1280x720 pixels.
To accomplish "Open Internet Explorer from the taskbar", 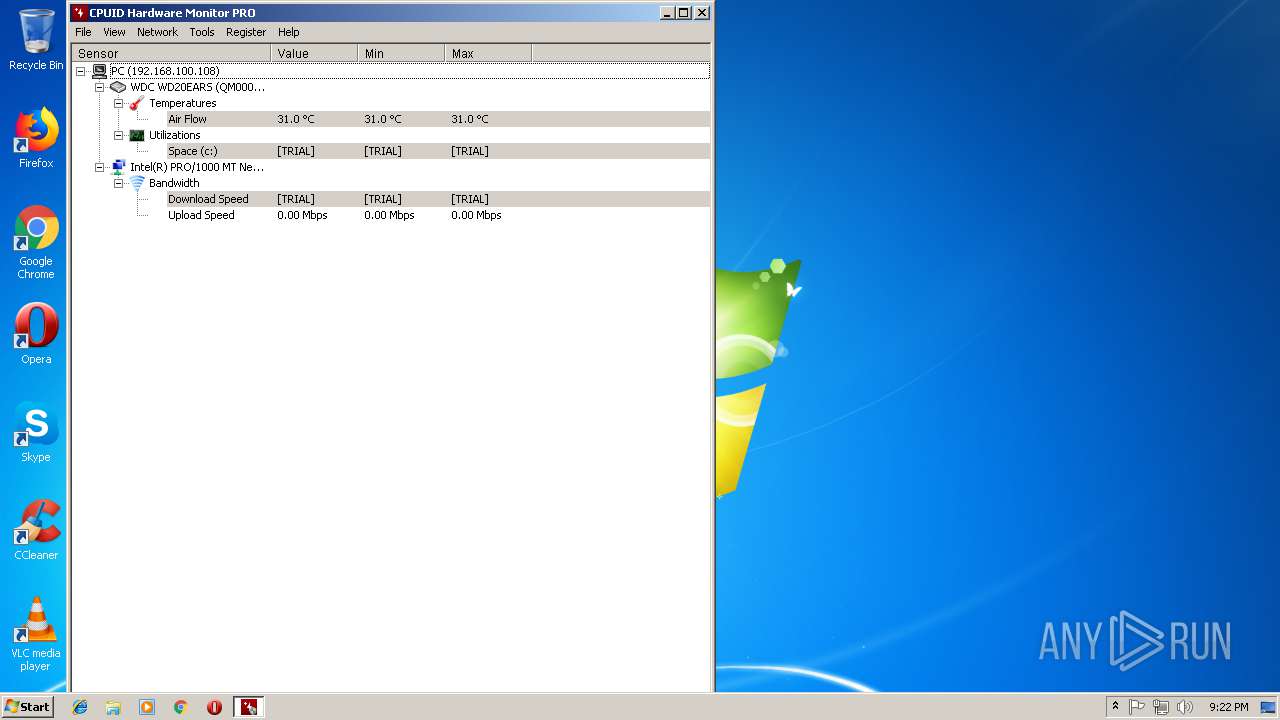I will [80, 707].
